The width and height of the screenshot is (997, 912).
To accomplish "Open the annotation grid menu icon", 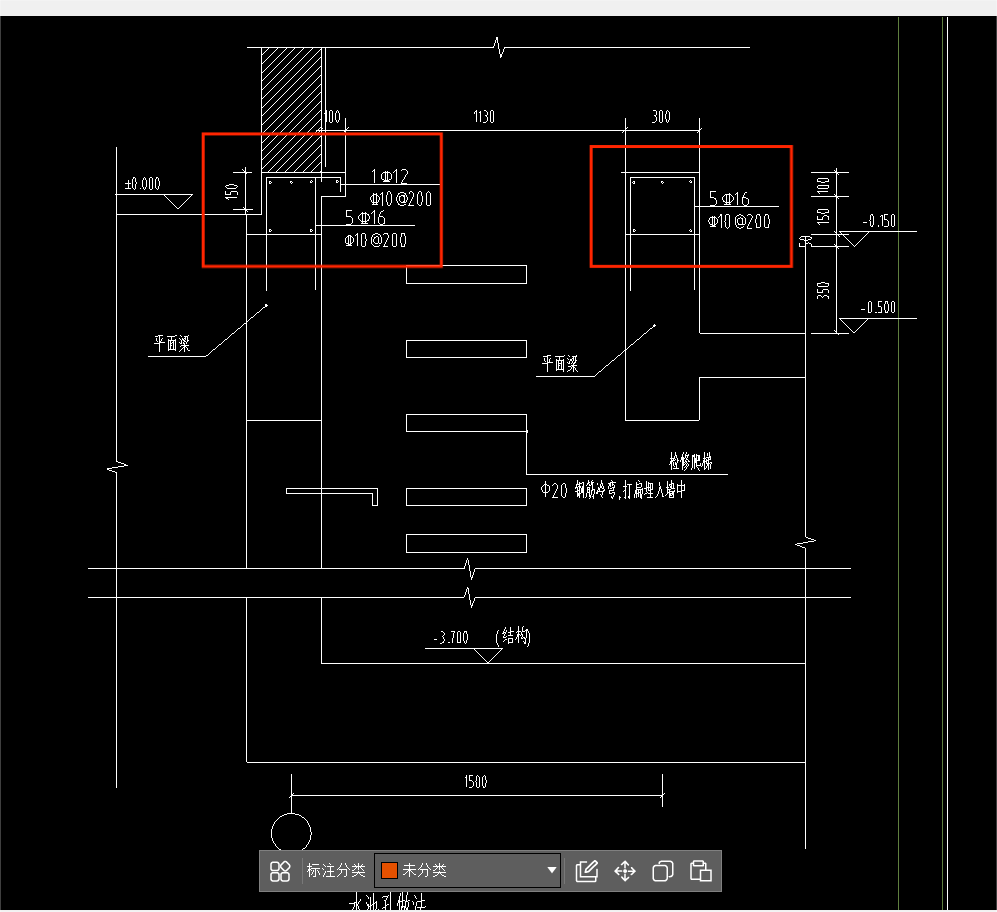I will [x=280, y=871].
